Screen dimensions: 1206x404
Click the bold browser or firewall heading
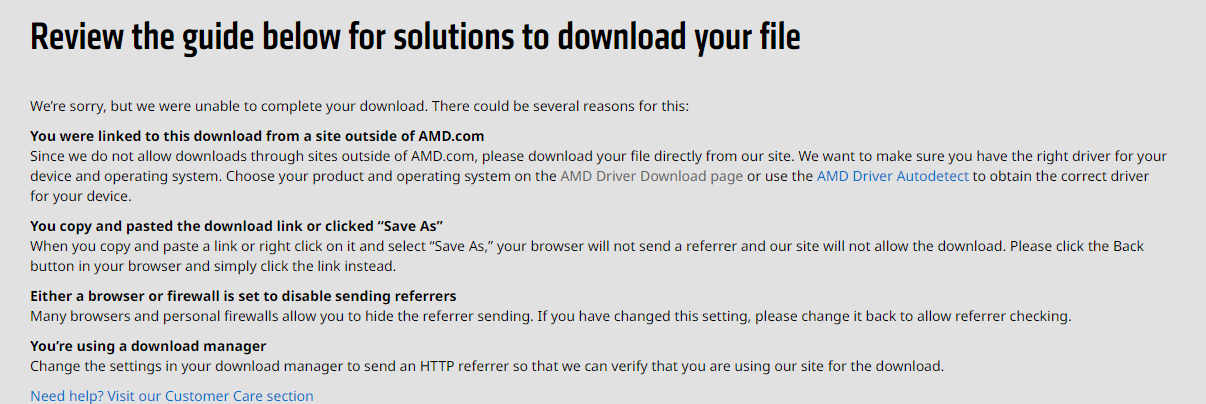[243, 296]
